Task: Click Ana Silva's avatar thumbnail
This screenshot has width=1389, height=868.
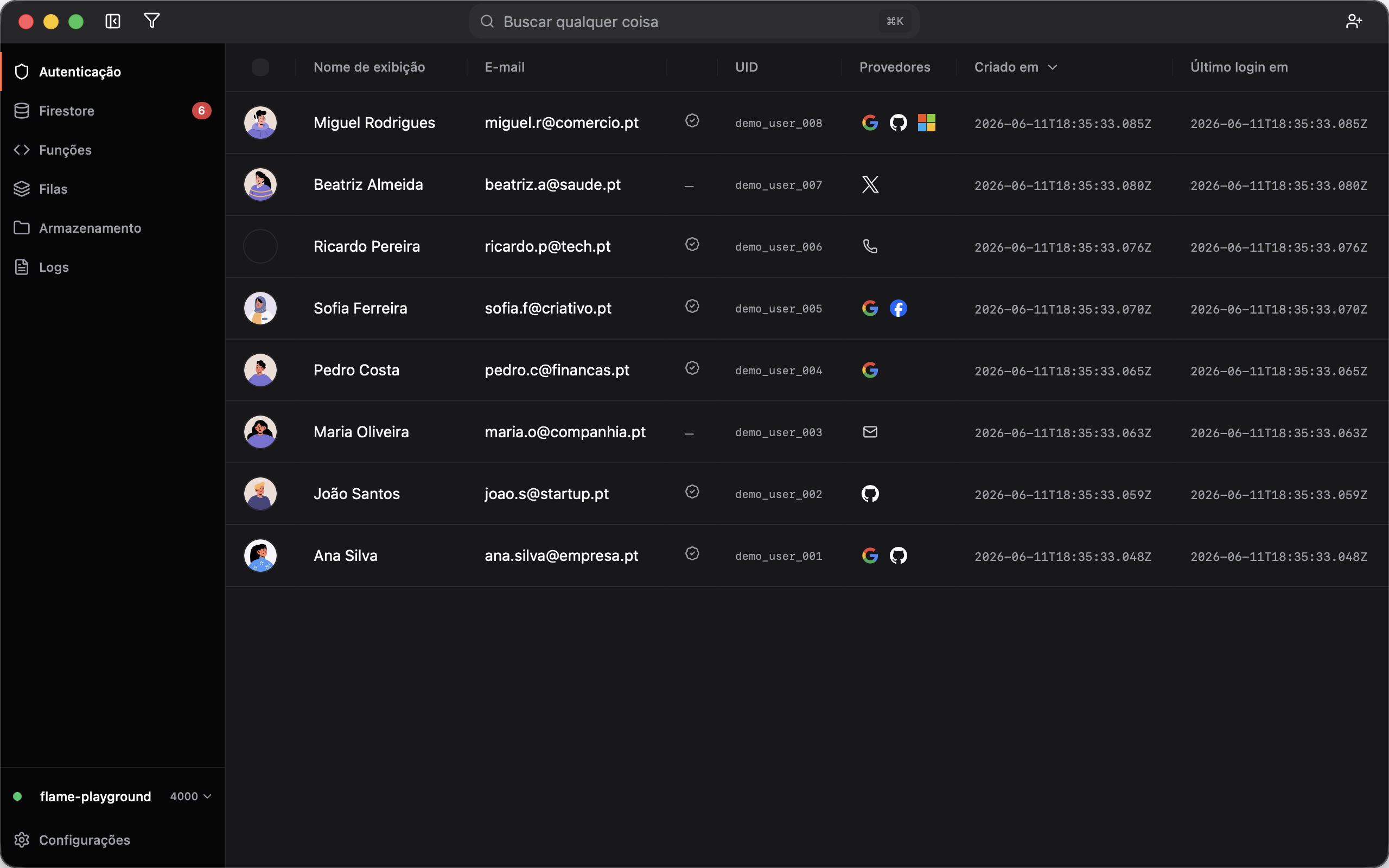Action: click(260, 556)
